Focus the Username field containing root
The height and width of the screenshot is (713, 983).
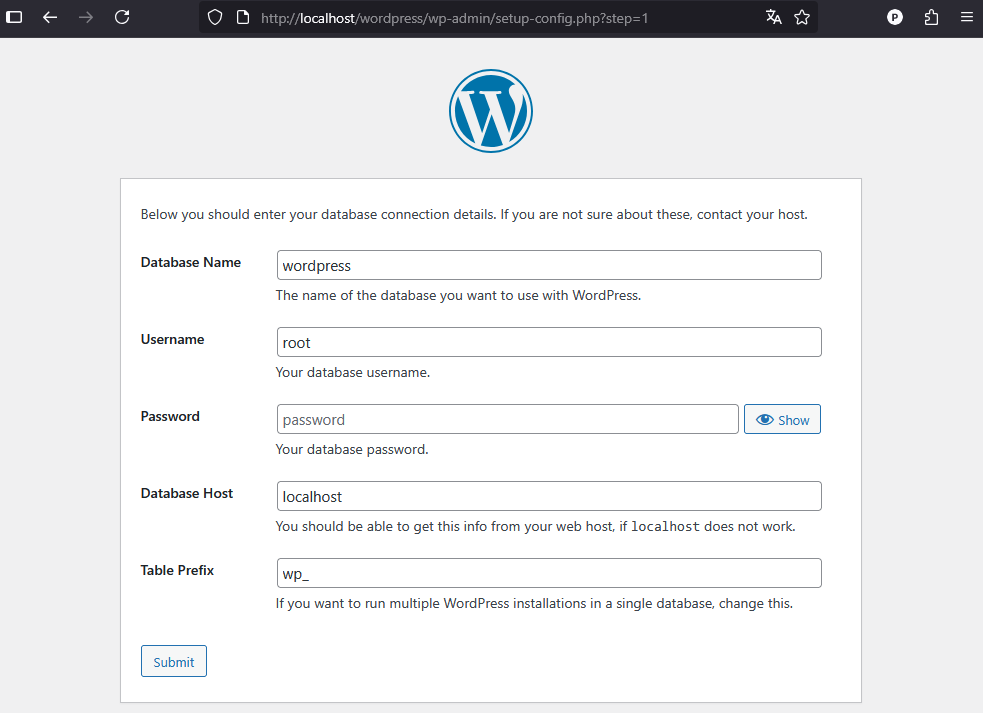point(549,342)
